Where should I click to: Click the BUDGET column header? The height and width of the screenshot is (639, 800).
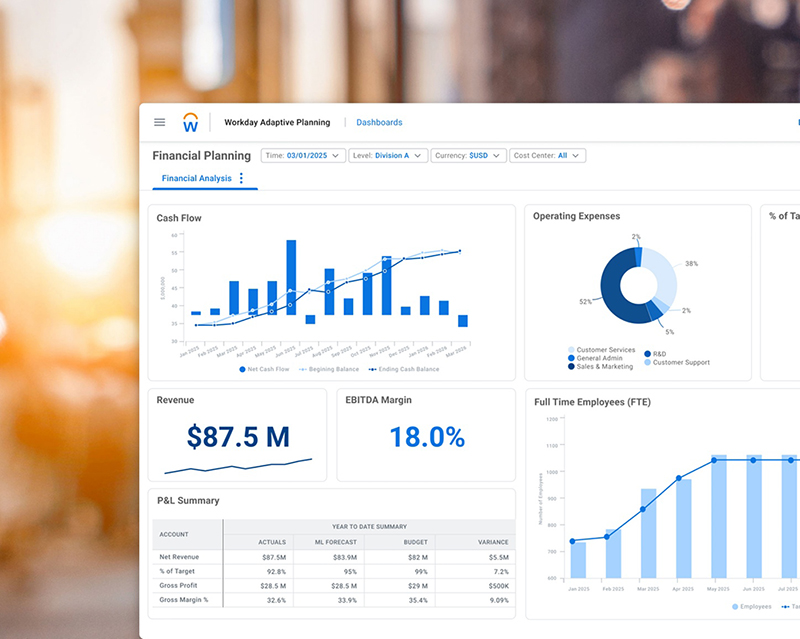pyautogui.click(x=415, y=542)
